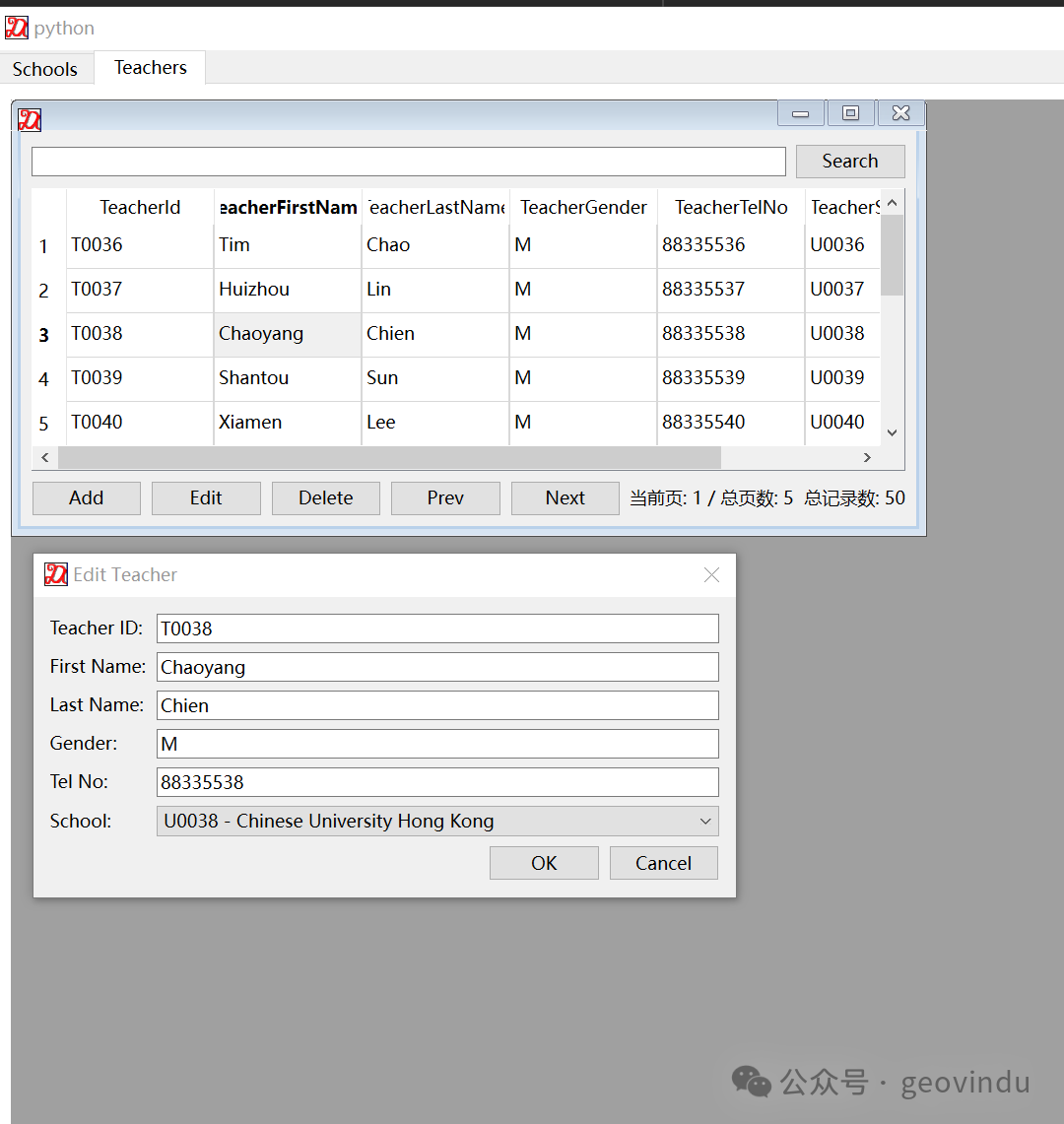Image resolution: width=1064 pixels, height=1124 pixels.
Task: Select the U0036 school cell
Action: 843,246
